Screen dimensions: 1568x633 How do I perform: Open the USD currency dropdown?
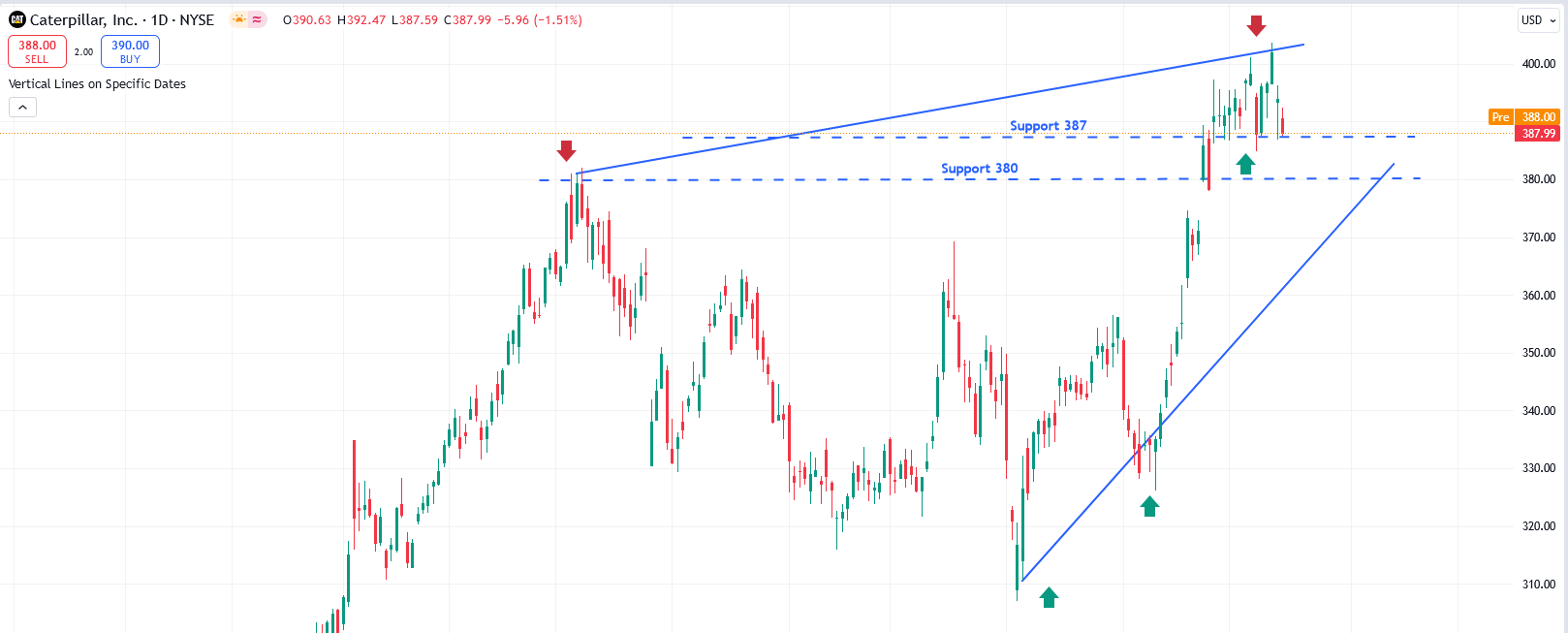coord(1538,19)
